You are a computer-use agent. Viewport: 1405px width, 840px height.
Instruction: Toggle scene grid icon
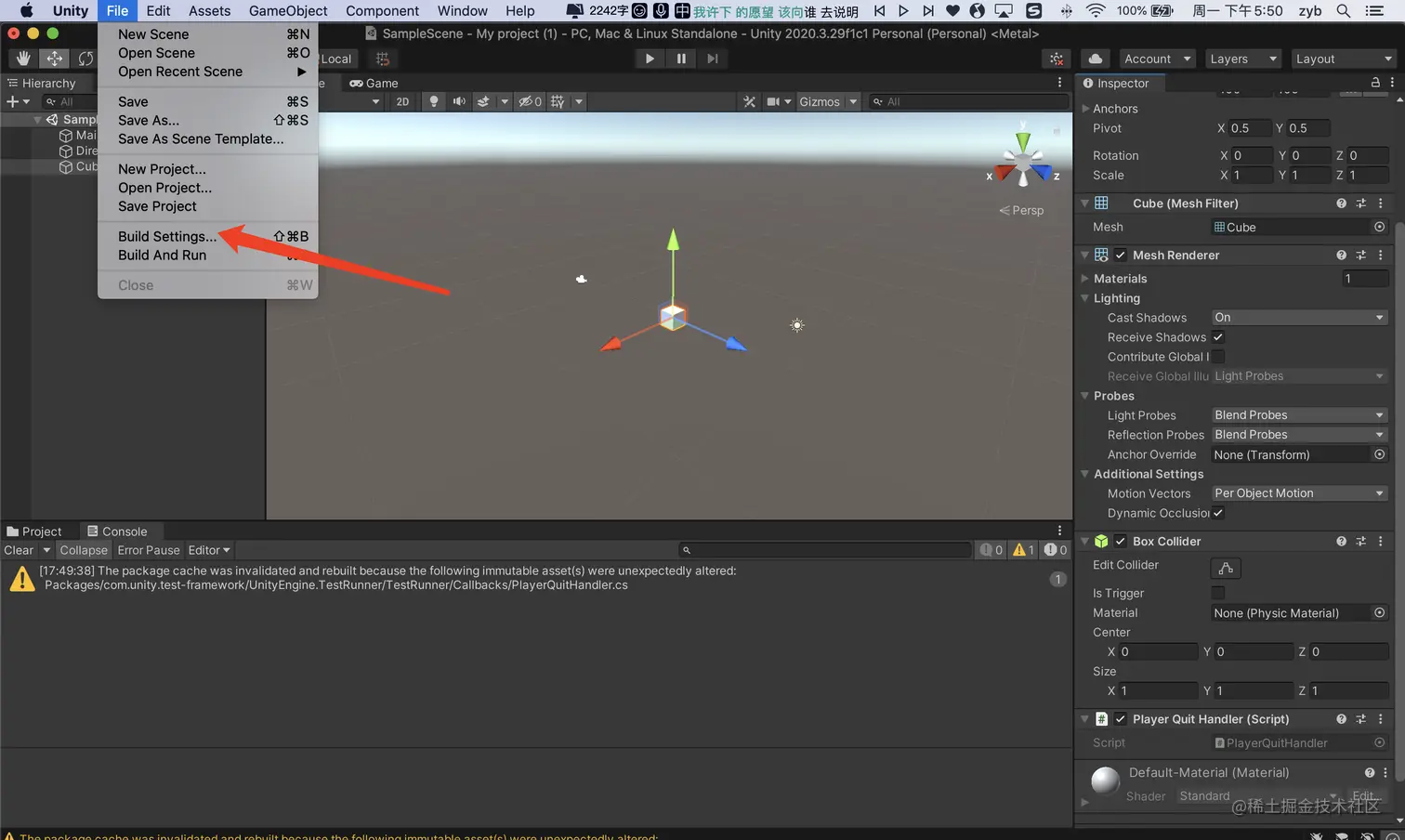[558, 101]
